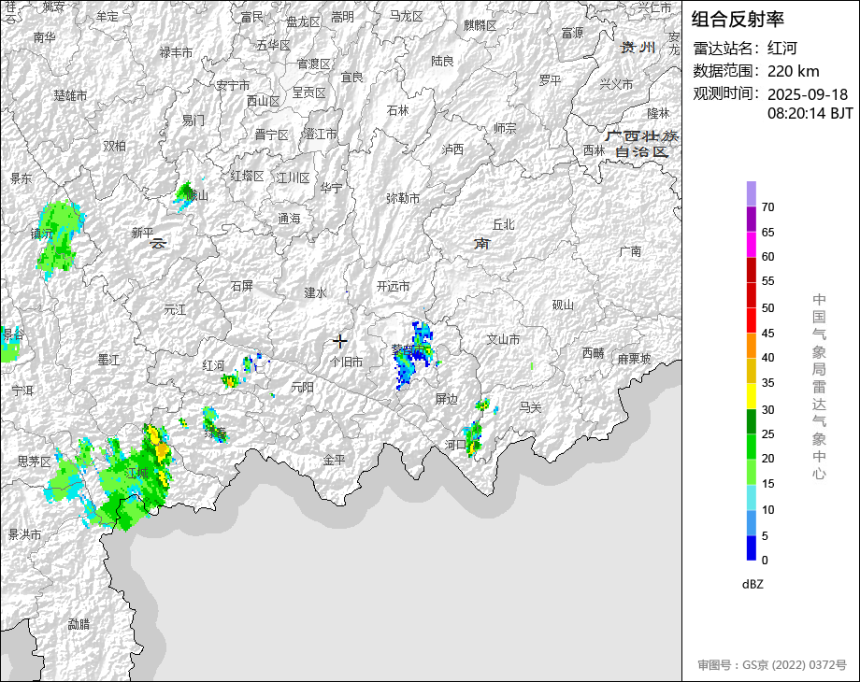Click the 砚山 map label

point(563,305)
